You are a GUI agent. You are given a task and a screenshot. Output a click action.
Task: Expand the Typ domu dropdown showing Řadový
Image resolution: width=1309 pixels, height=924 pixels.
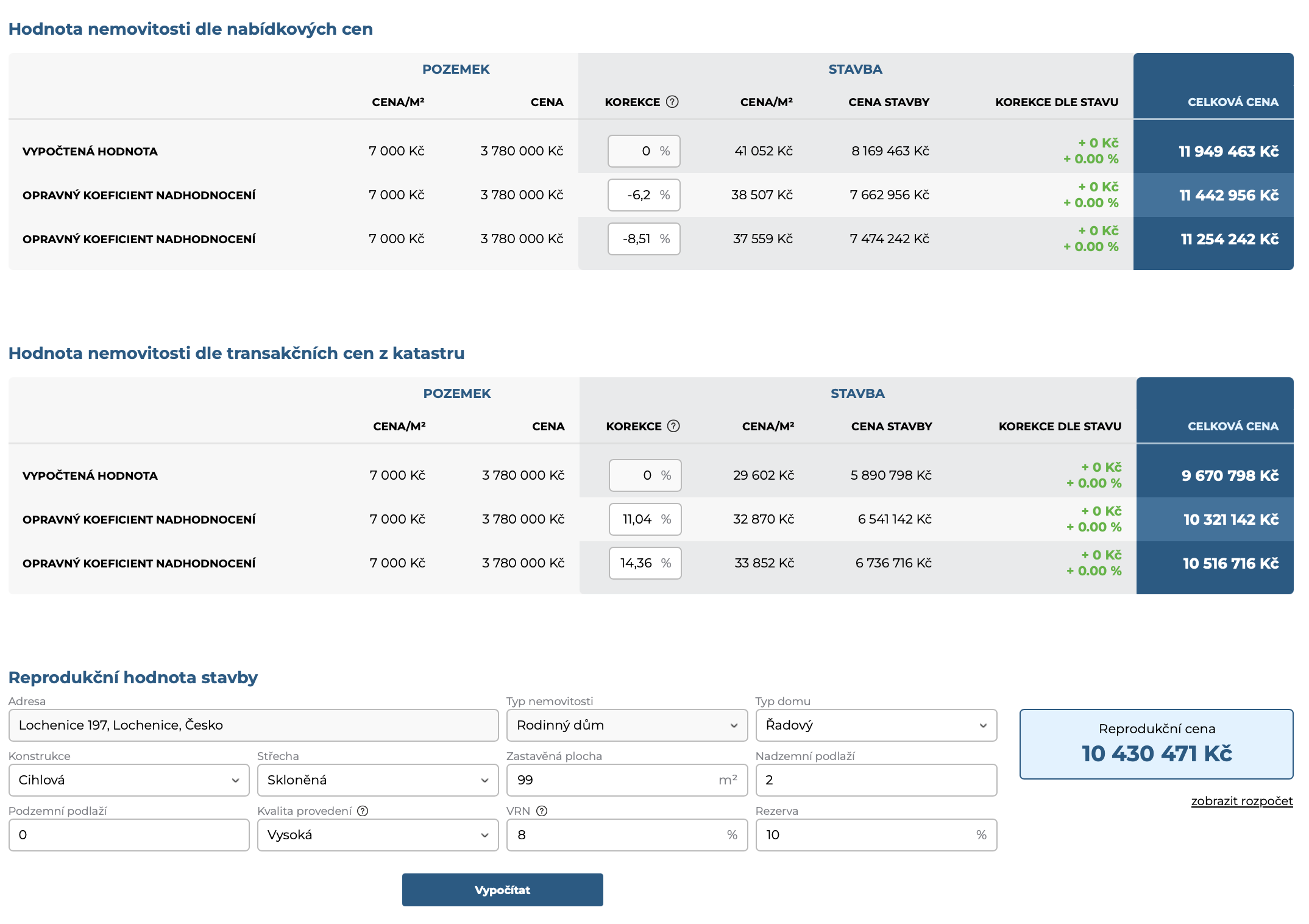pyautogui.click(x=876, y=725)
